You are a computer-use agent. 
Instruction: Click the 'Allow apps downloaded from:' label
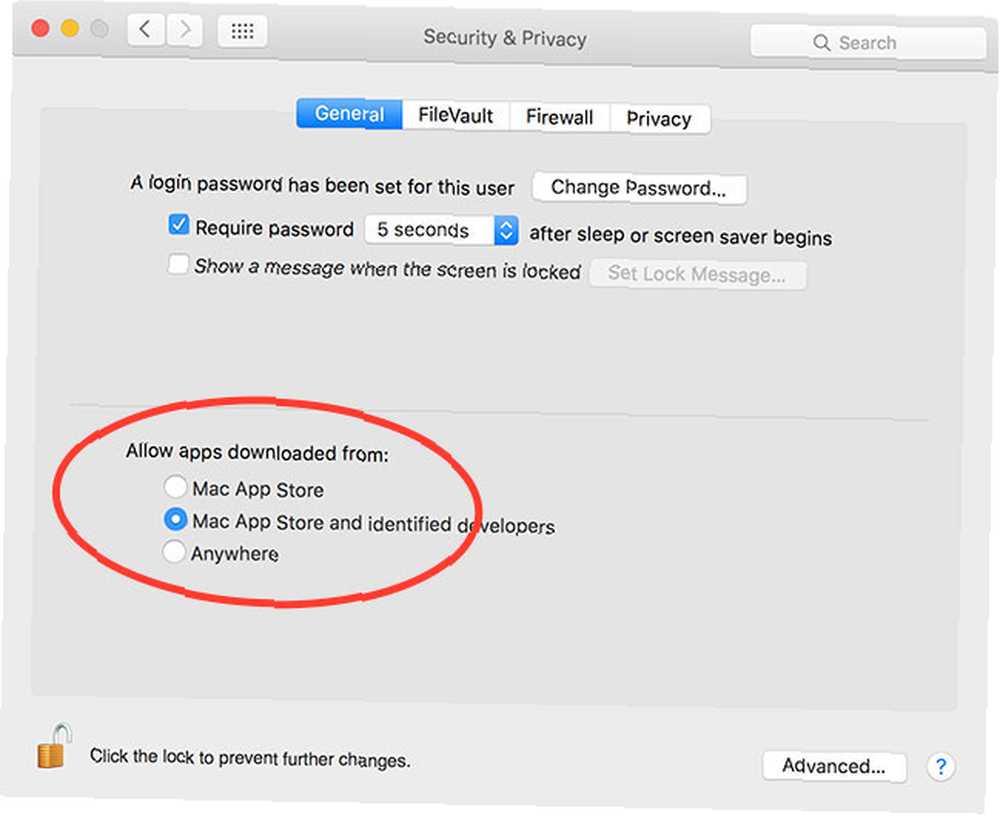click(257, 452)
